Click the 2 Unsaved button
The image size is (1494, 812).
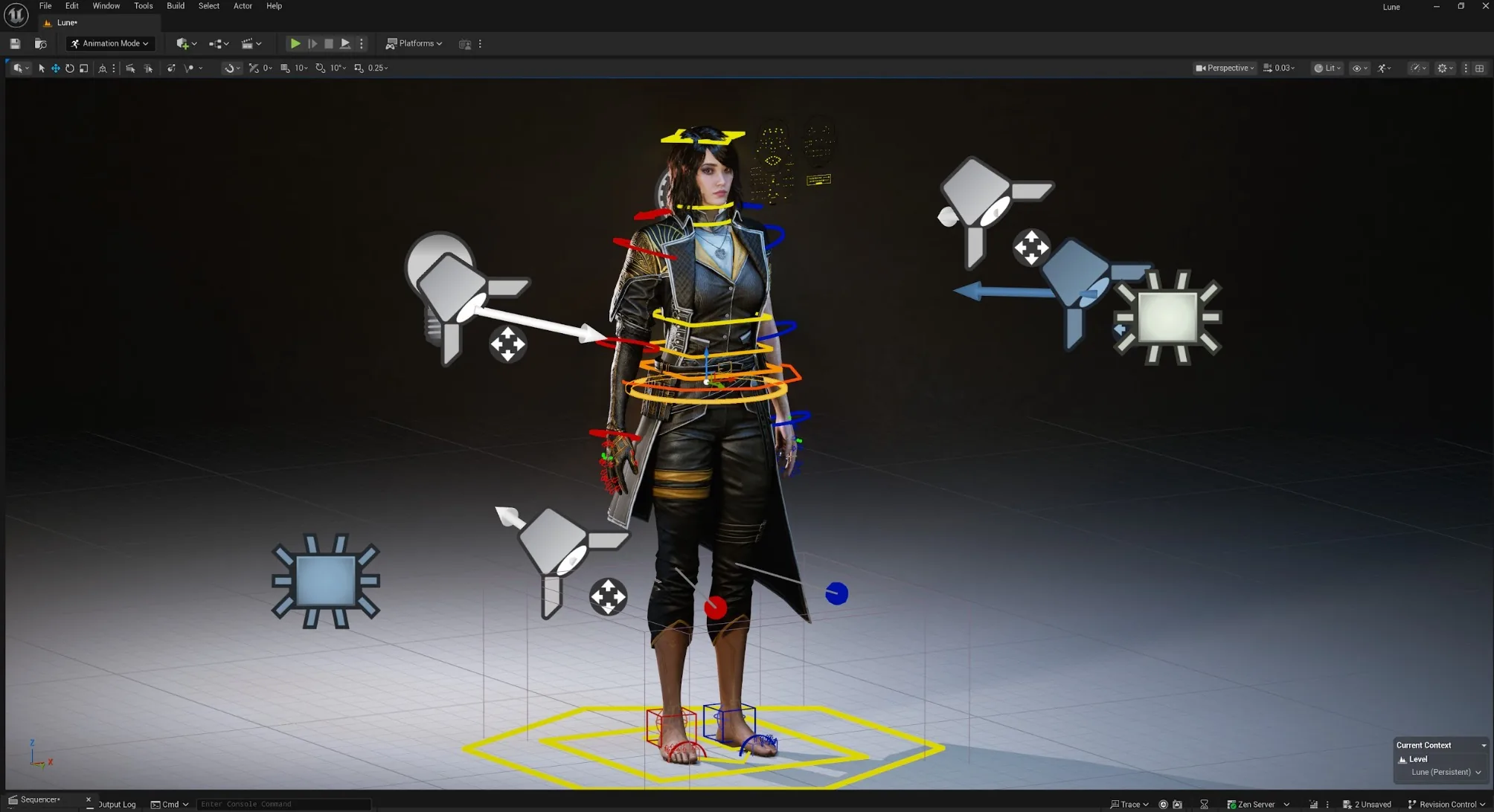pyautogui.click(x=1367, y=805)
